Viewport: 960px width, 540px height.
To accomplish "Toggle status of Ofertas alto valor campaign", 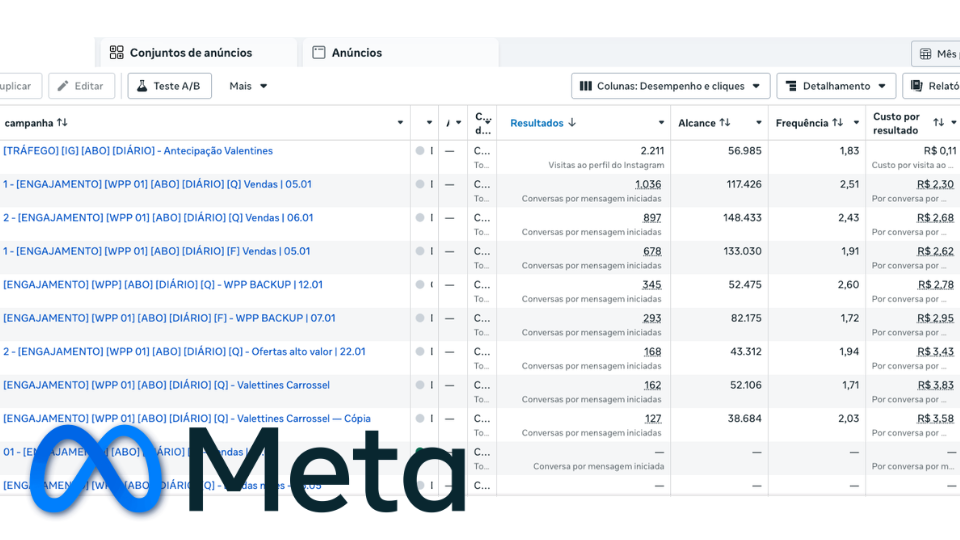I will coord(420,351).
